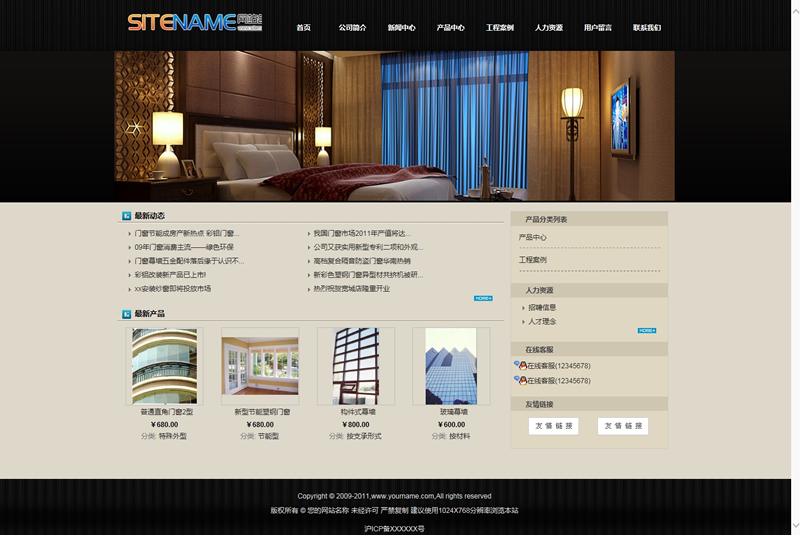This screenshot has width=800, height=535.
Task: Click the bedroom banner image
Action: pos(394,126)
